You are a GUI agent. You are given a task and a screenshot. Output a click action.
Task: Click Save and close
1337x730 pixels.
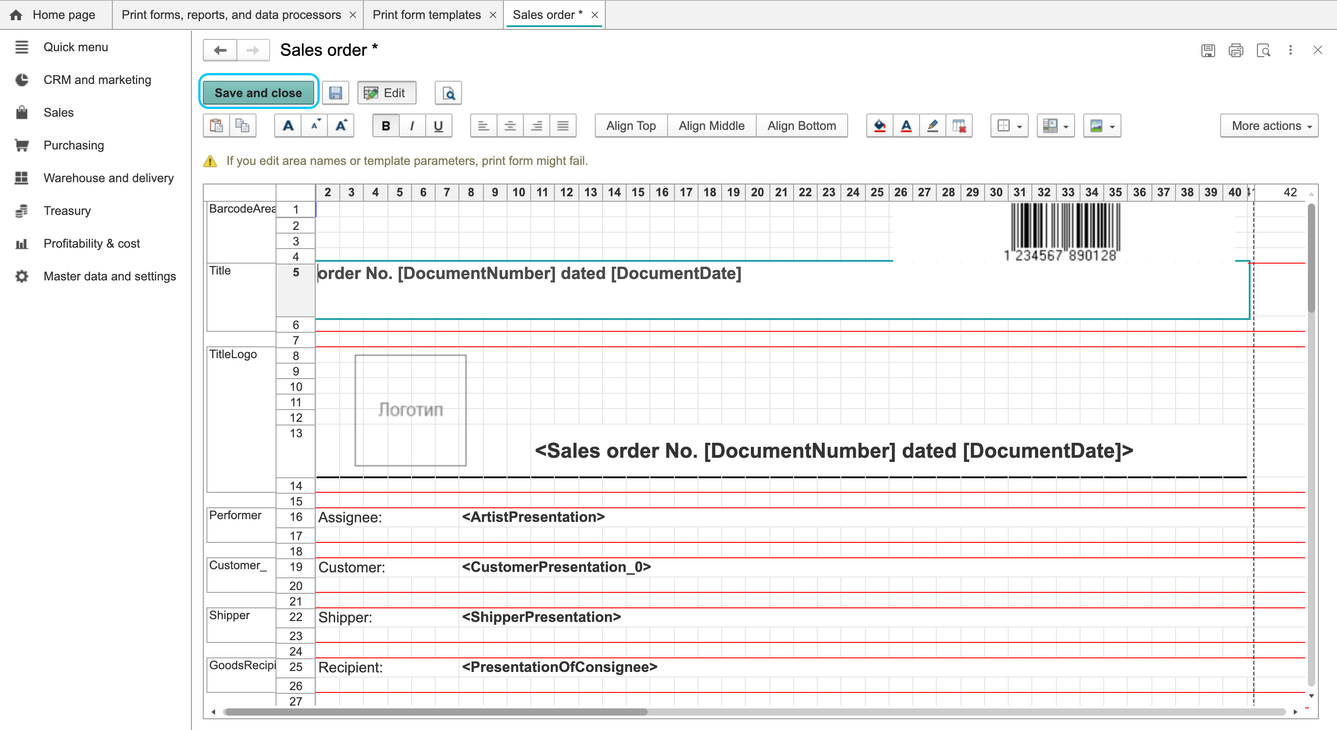(x=258, y=93)
